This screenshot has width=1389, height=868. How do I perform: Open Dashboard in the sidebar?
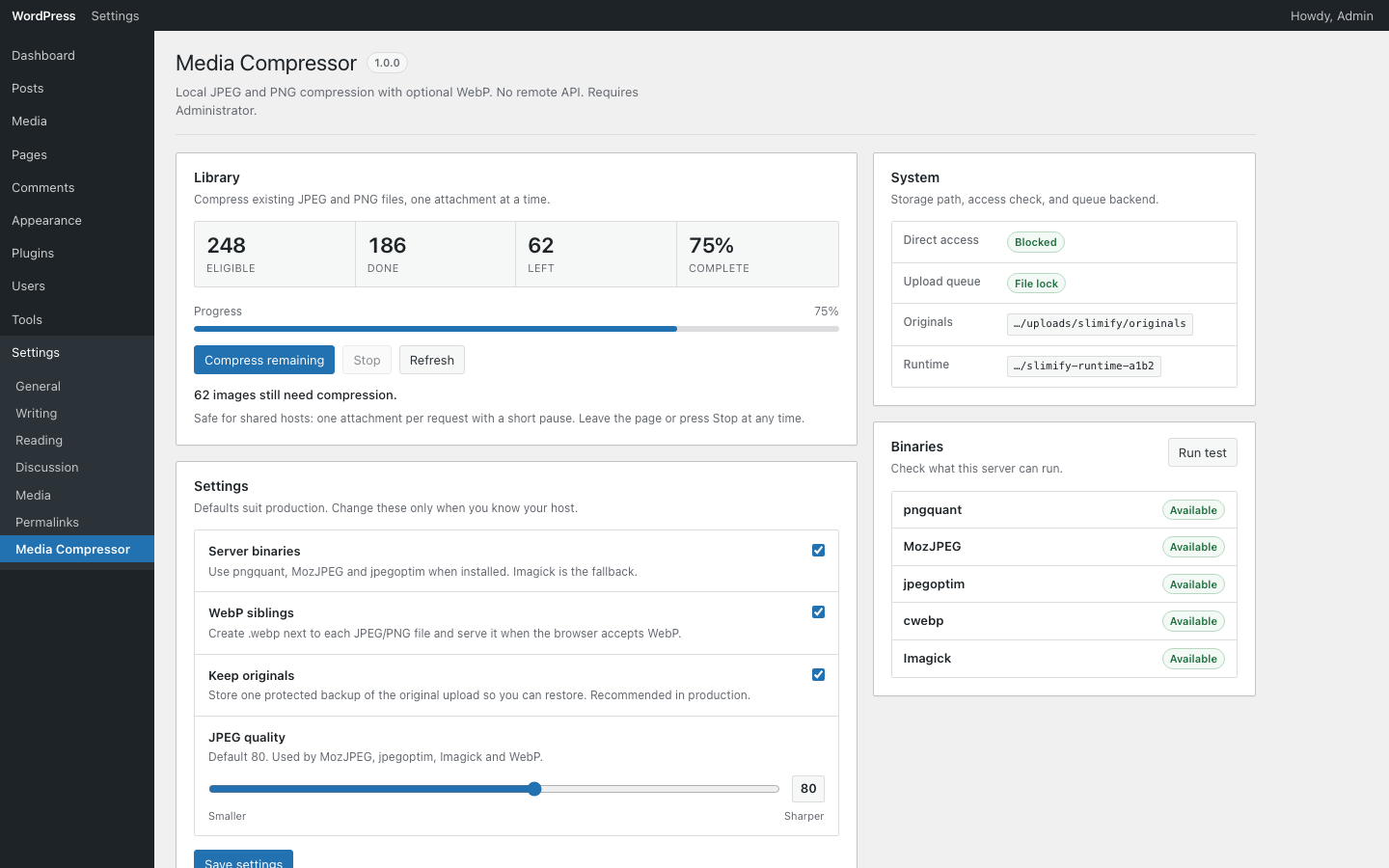[x=77, y=55]
